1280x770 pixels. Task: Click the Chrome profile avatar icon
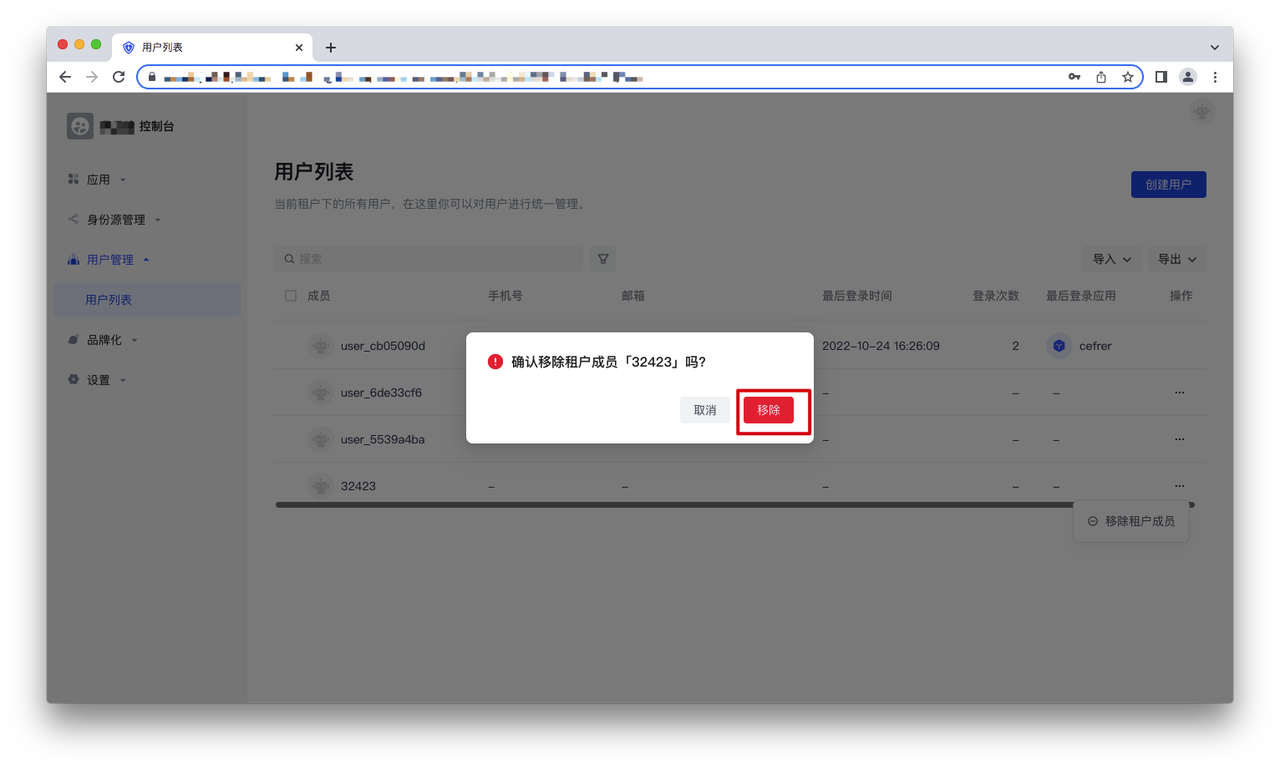(x=1188, y=77)
